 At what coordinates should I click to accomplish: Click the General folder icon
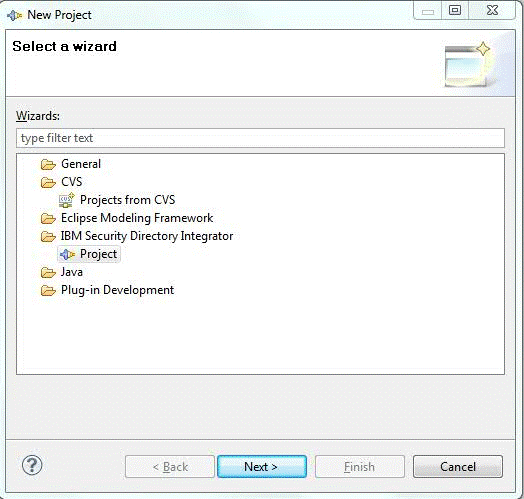(48, 164)
